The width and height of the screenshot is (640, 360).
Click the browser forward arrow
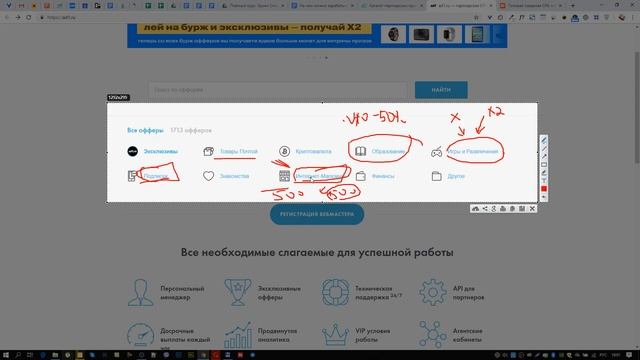click(x=18, y=18)
